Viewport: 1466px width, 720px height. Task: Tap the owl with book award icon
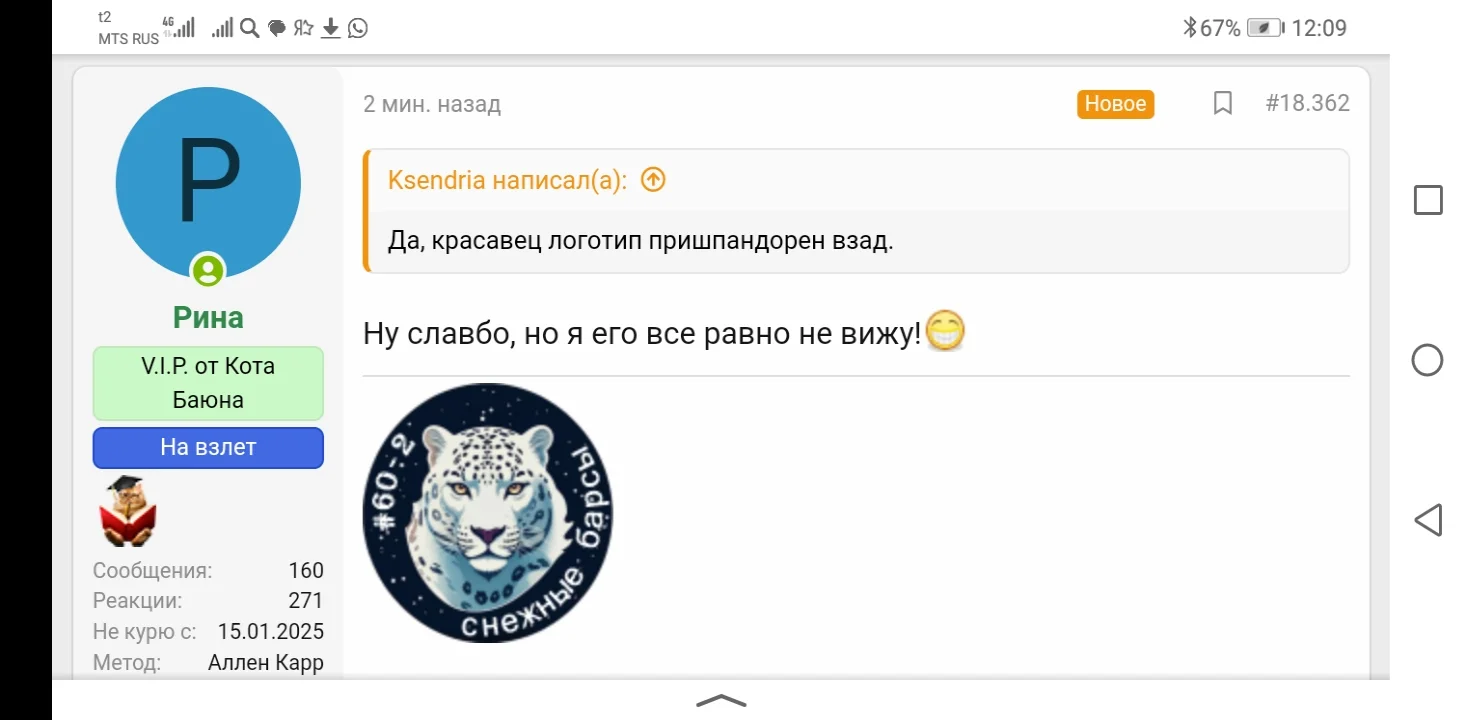(127, 511)
